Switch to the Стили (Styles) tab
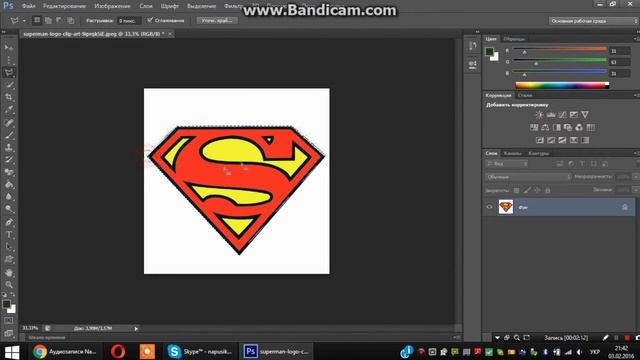The height and width of the screenshot is (360, 640). (x=525, y=95)
